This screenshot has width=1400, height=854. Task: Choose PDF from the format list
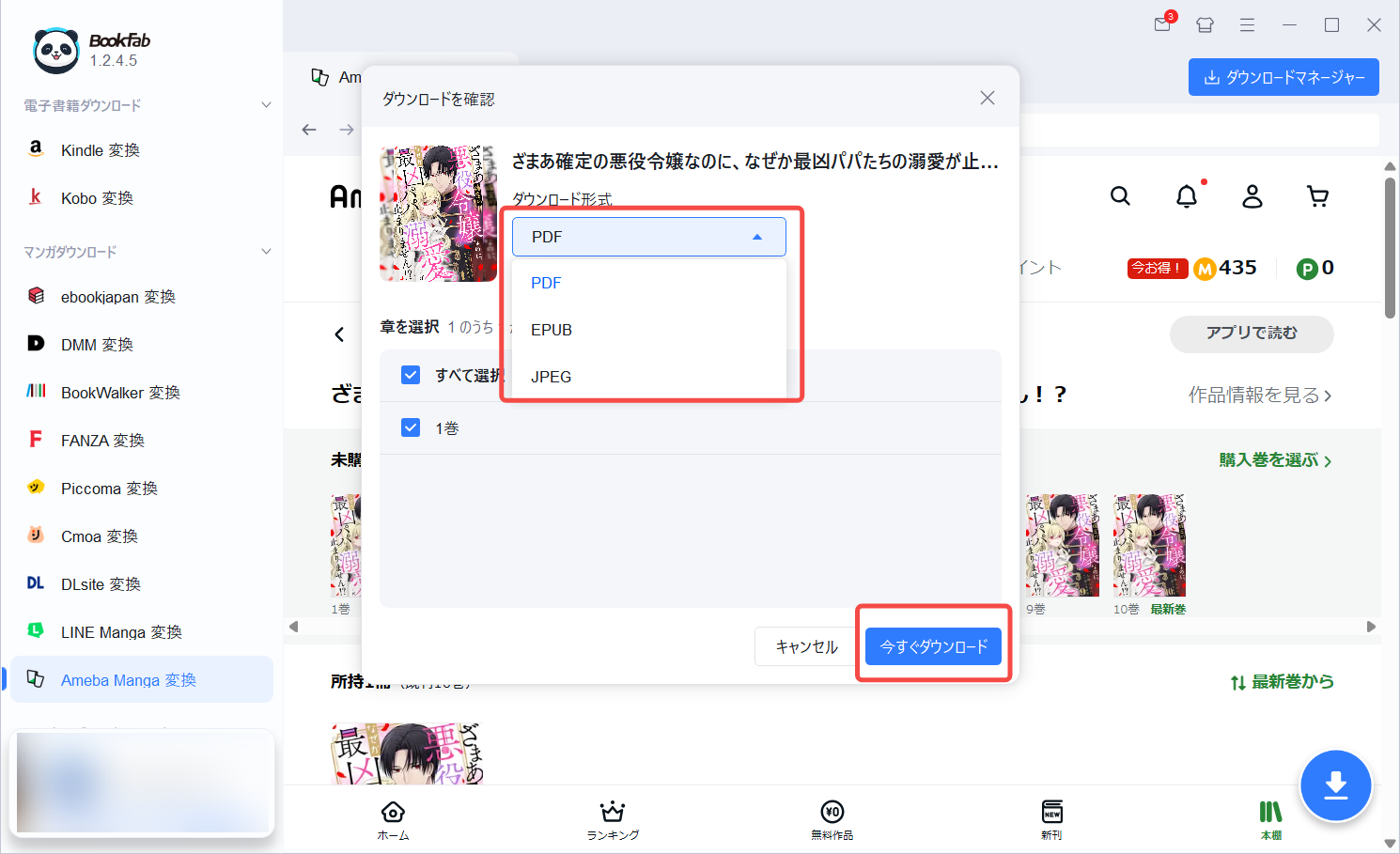pos(648,283)
